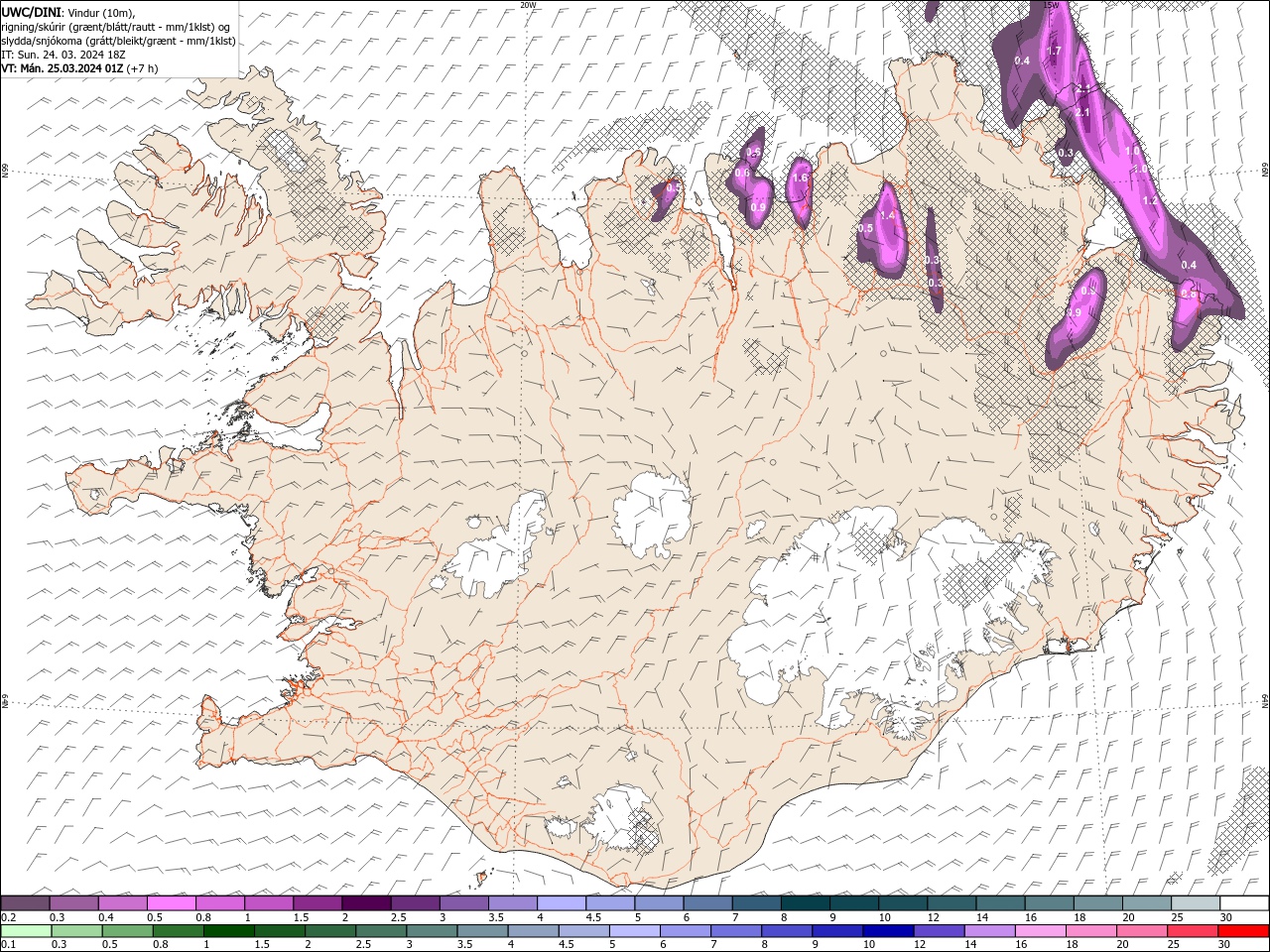Viewport: 1270px width, 952px height.
Task: Click the Mýrdalsjökull glacier near the south coast
Action: pos(622,819)
